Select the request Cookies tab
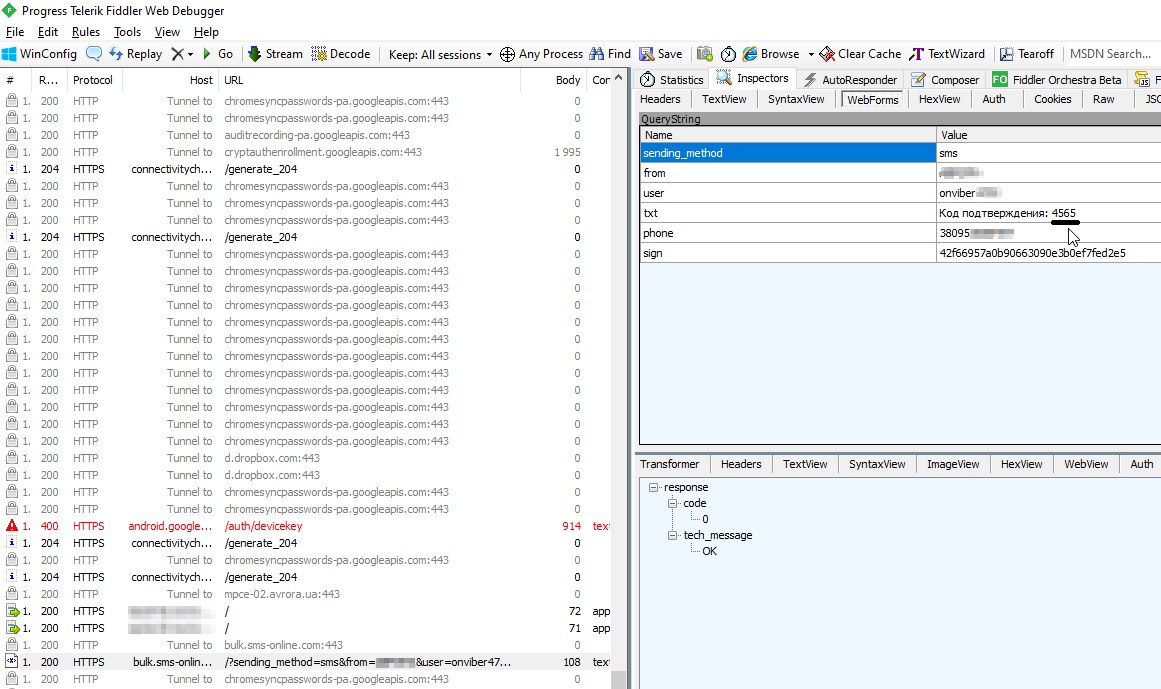The height and width of the screenshot is (689, 1161). point(1052,99)
